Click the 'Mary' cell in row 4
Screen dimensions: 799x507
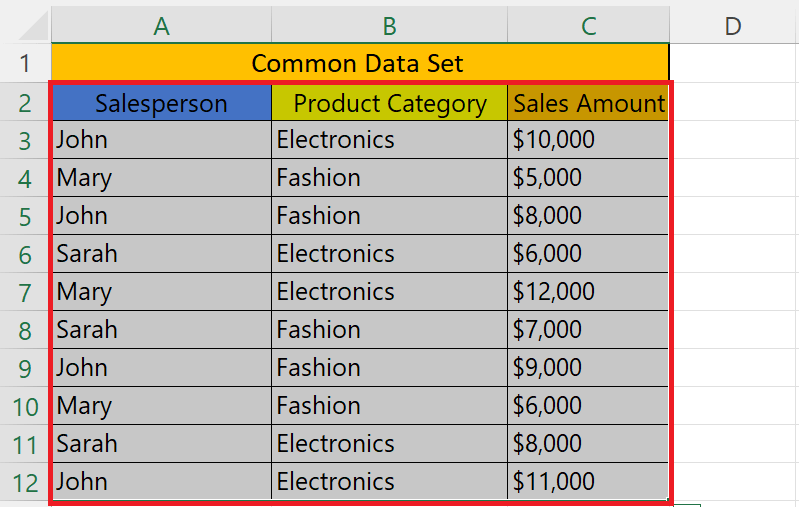pyautogui.click(x=162, y=178)
